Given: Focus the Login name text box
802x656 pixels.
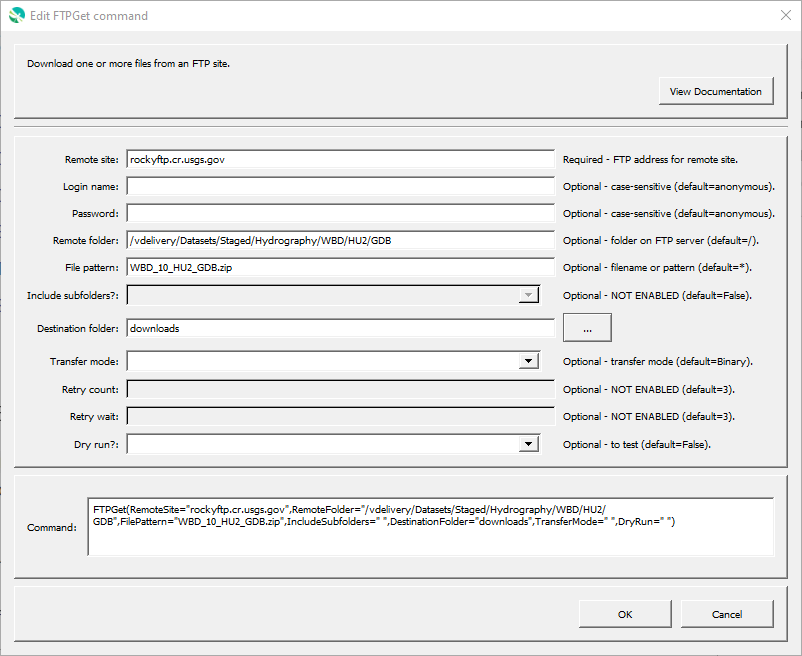Looking at the screenshot, I should [340, 186].
